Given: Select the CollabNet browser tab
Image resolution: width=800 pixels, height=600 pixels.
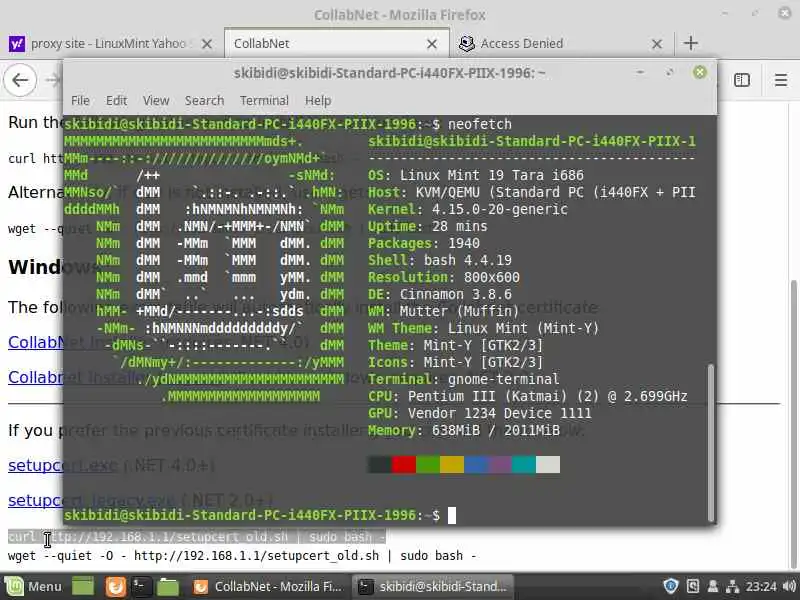Looking at the screenshot, I should 337,44.
